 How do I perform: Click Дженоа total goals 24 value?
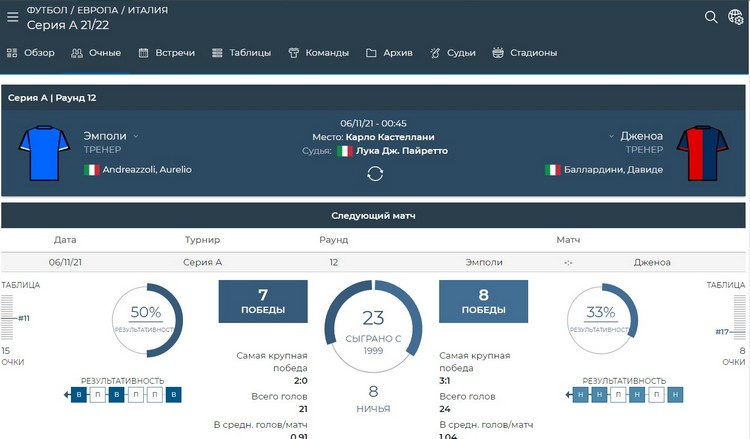coord(444,409)
